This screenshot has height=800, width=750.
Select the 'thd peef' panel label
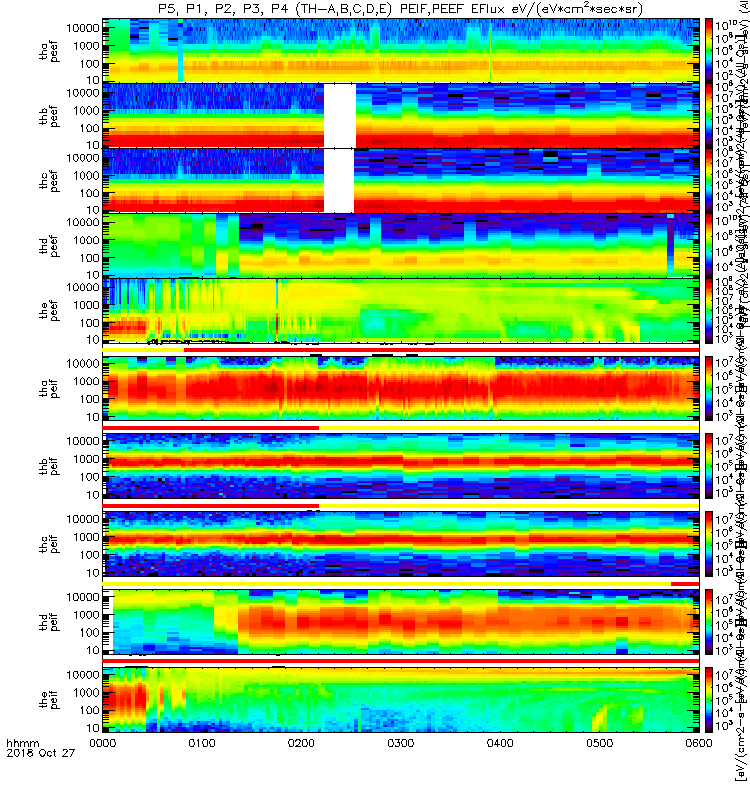pyautogui.click(x=49, y=246)
